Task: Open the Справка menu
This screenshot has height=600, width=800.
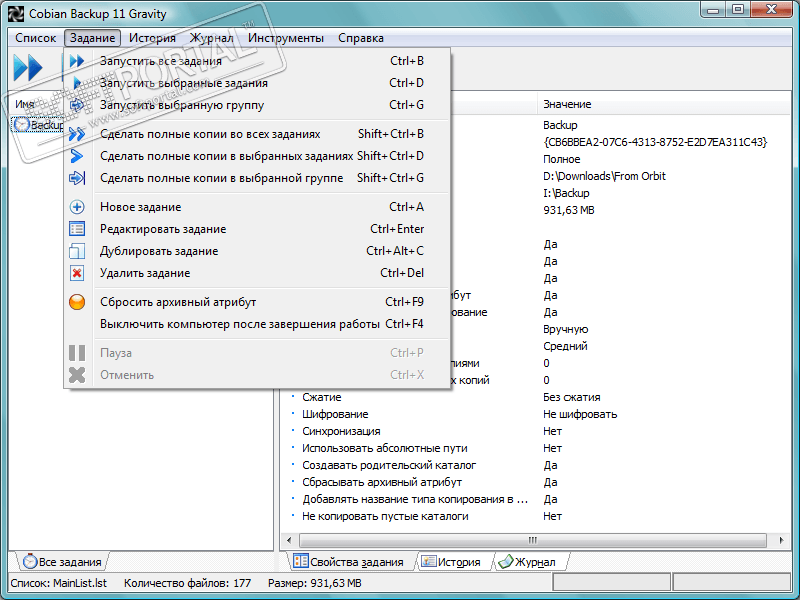Action: (361, 38)
